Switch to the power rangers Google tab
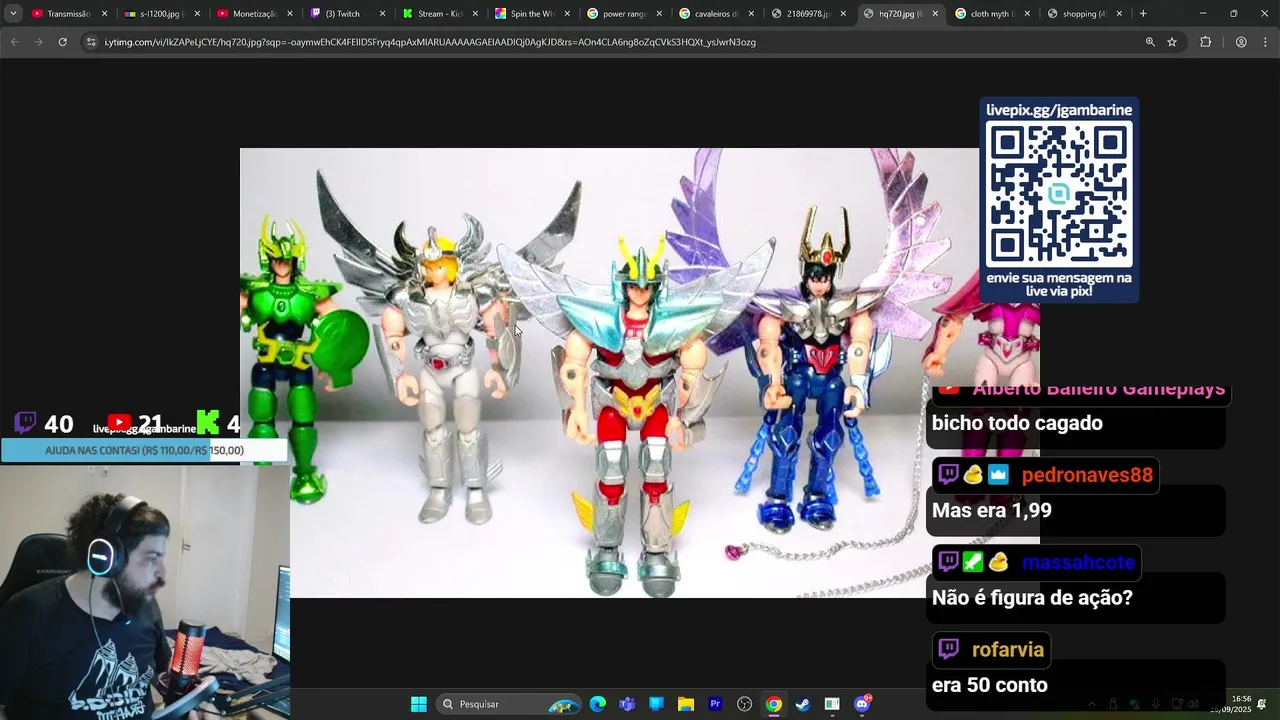1280x720 pixels. (622, 14)
